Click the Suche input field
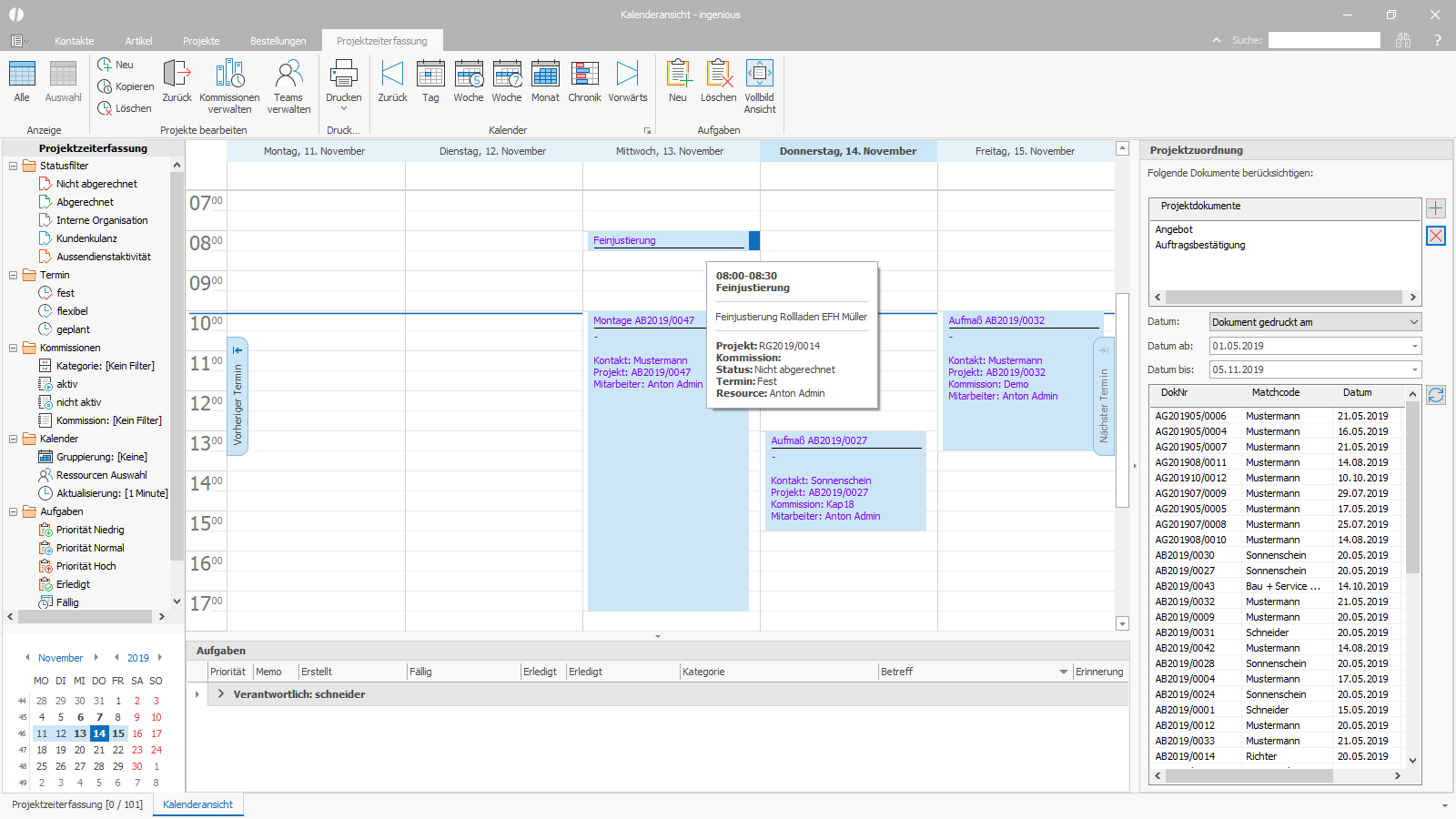The height and width of the screenshot is (819, 1456). click(x=1324, y=40)
